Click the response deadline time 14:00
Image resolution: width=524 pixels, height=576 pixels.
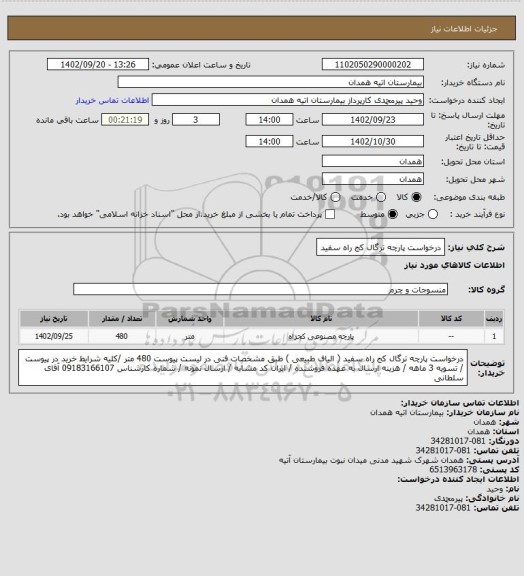tap(269, 120)
